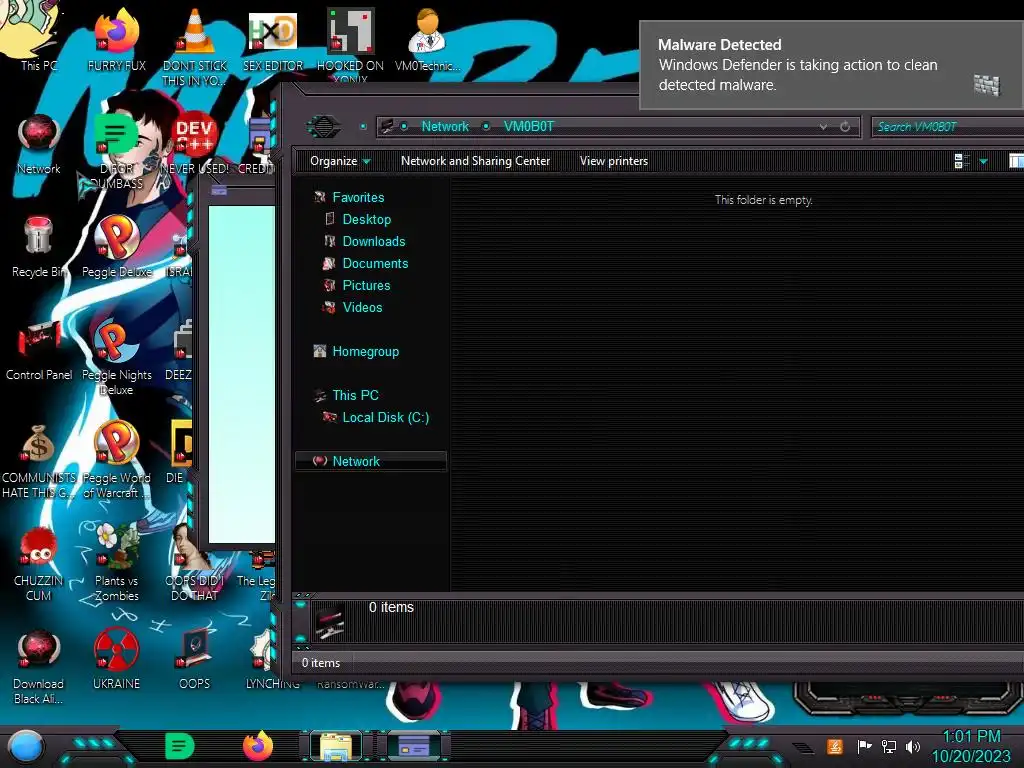Expand the view options dropdown arrow
The image size is (1024, 768).
coord(984,161)
